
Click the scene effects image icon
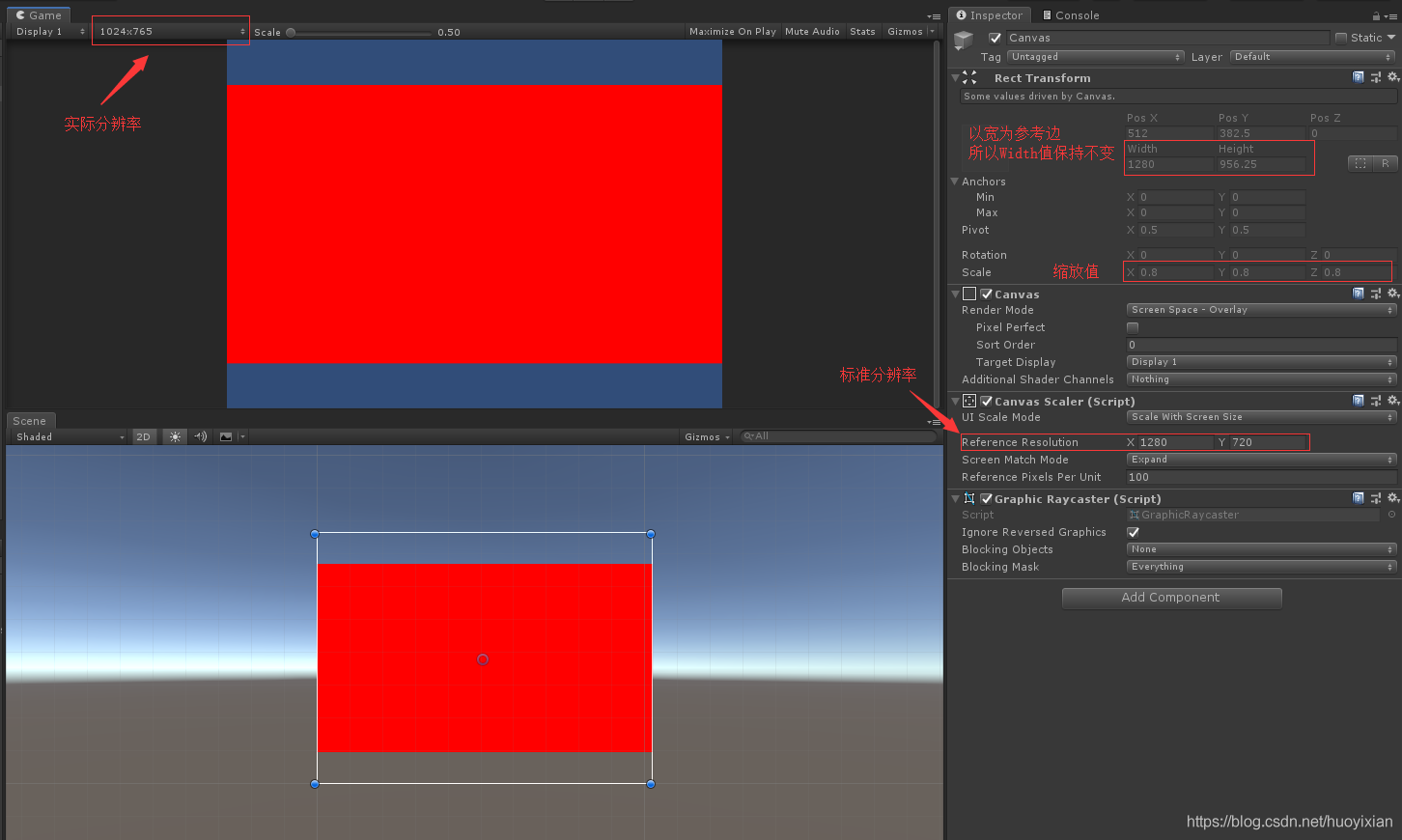coord(226,436)
